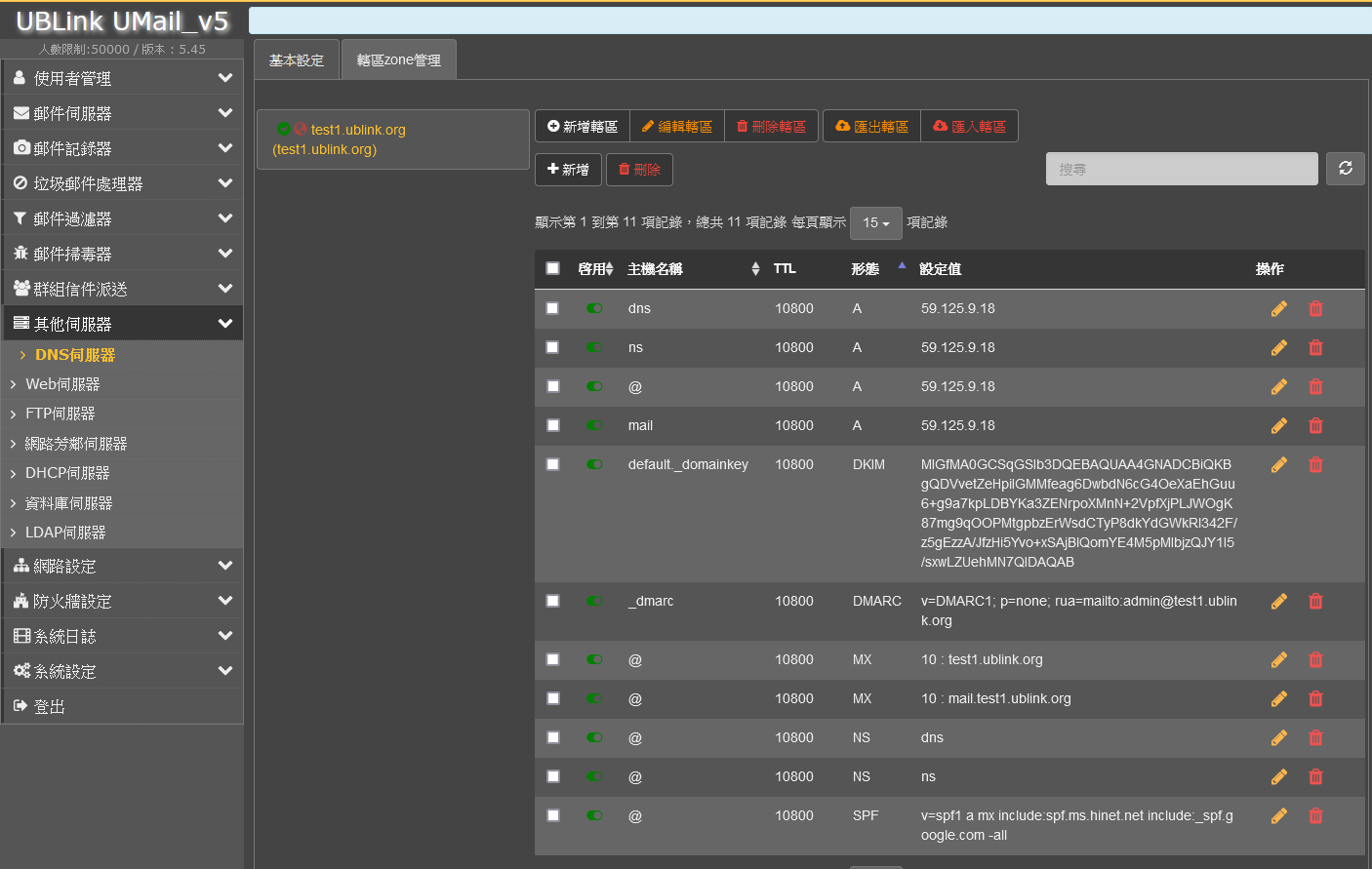Open the 15 records-per-page dropdown

[875, 223]
